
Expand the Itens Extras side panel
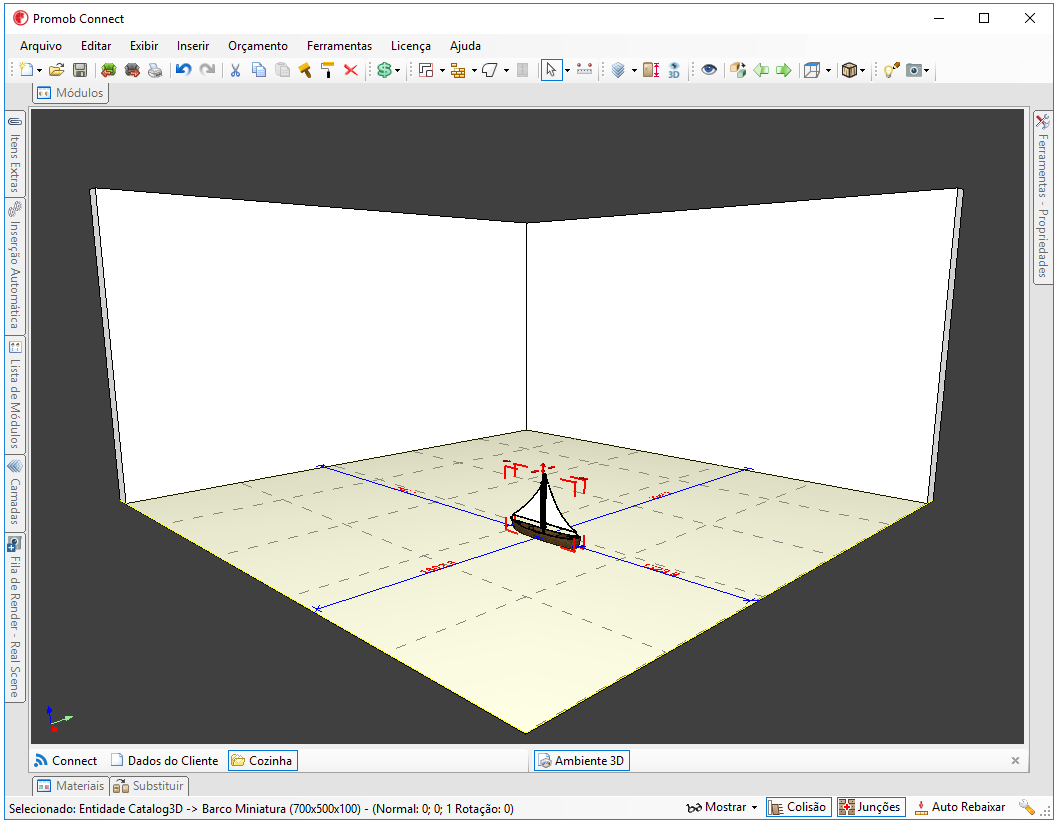(15, 154)
